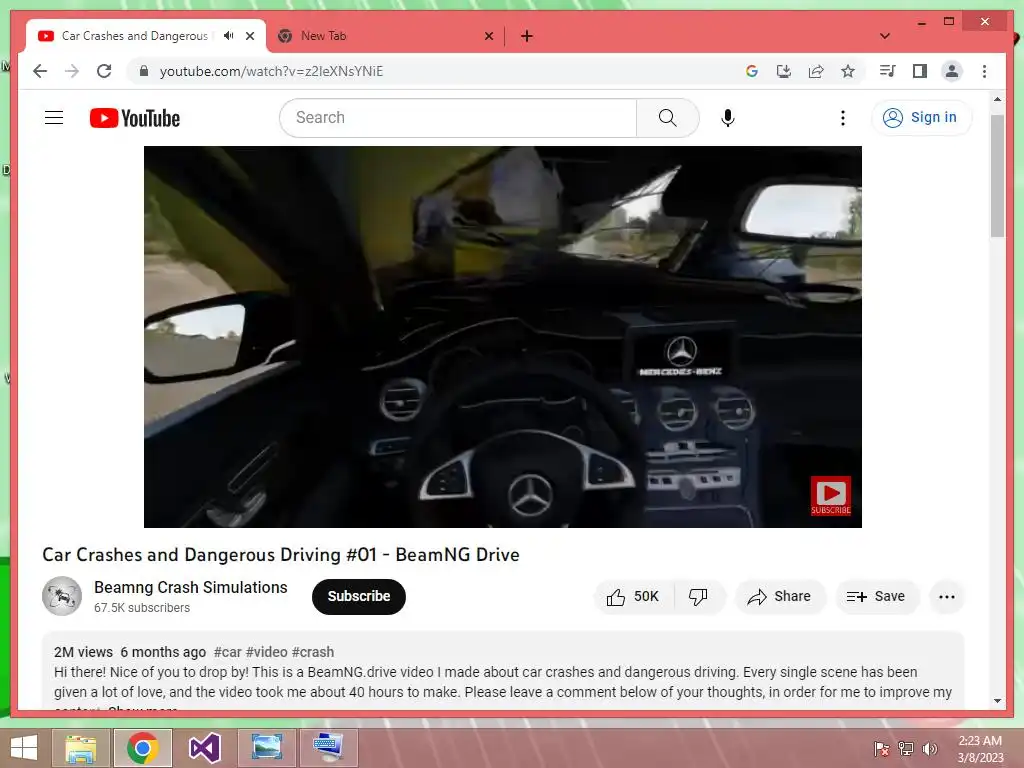Focus the YouTube Search field
Screen dimensions: 1024x768
[458, 118]
